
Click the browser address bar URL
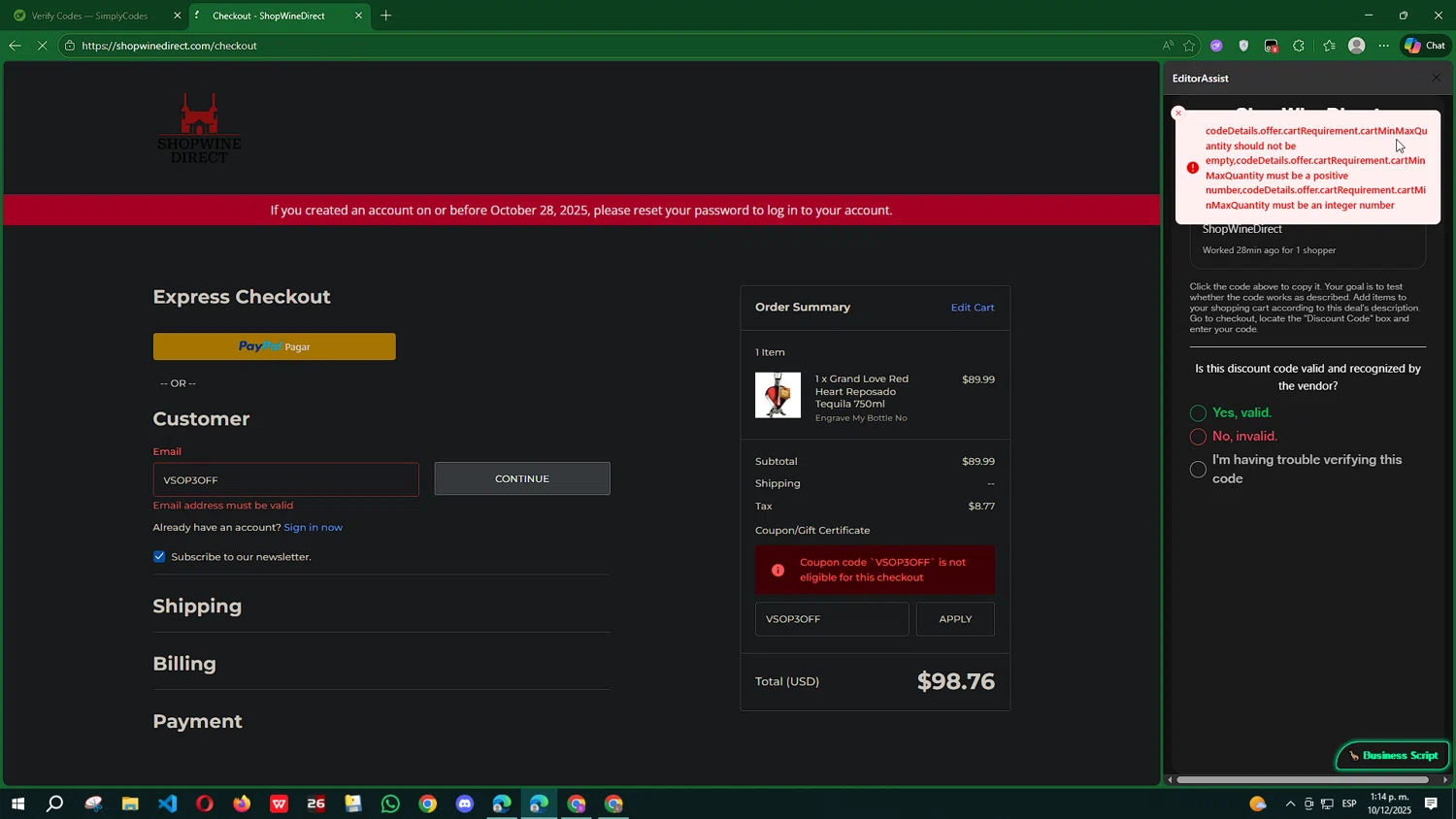point(169,46)
